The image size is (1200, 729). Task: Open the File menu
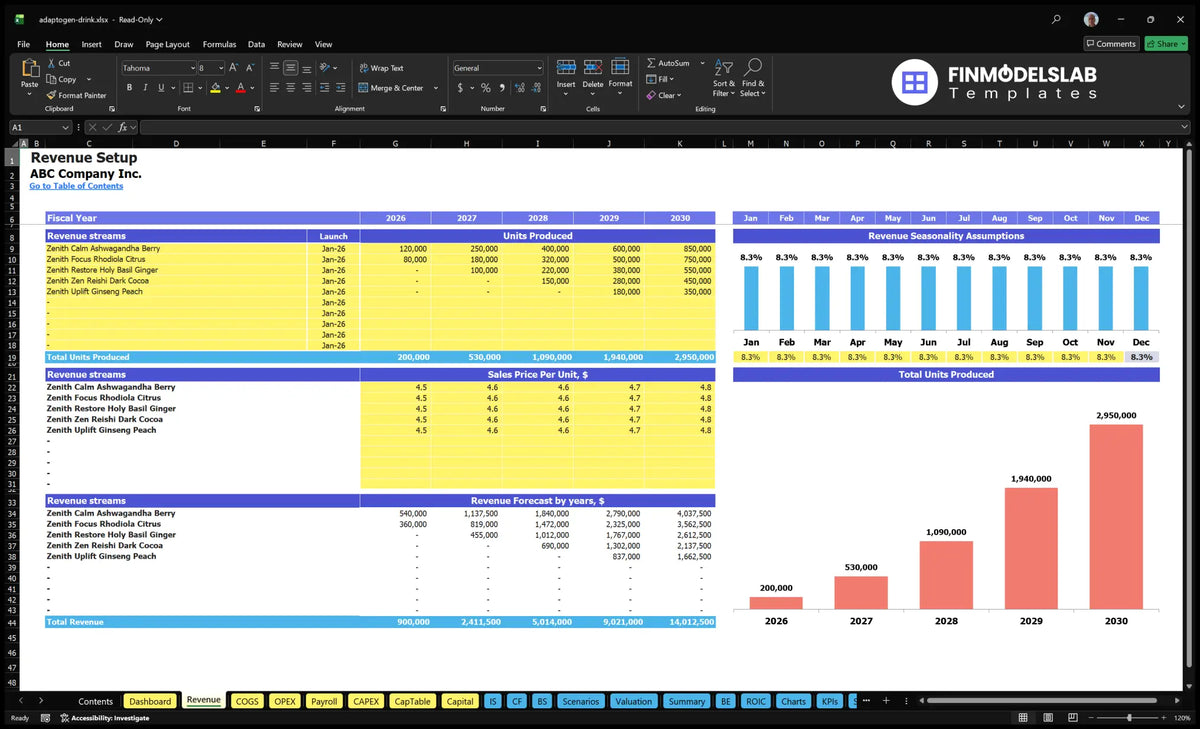[23, 44]
